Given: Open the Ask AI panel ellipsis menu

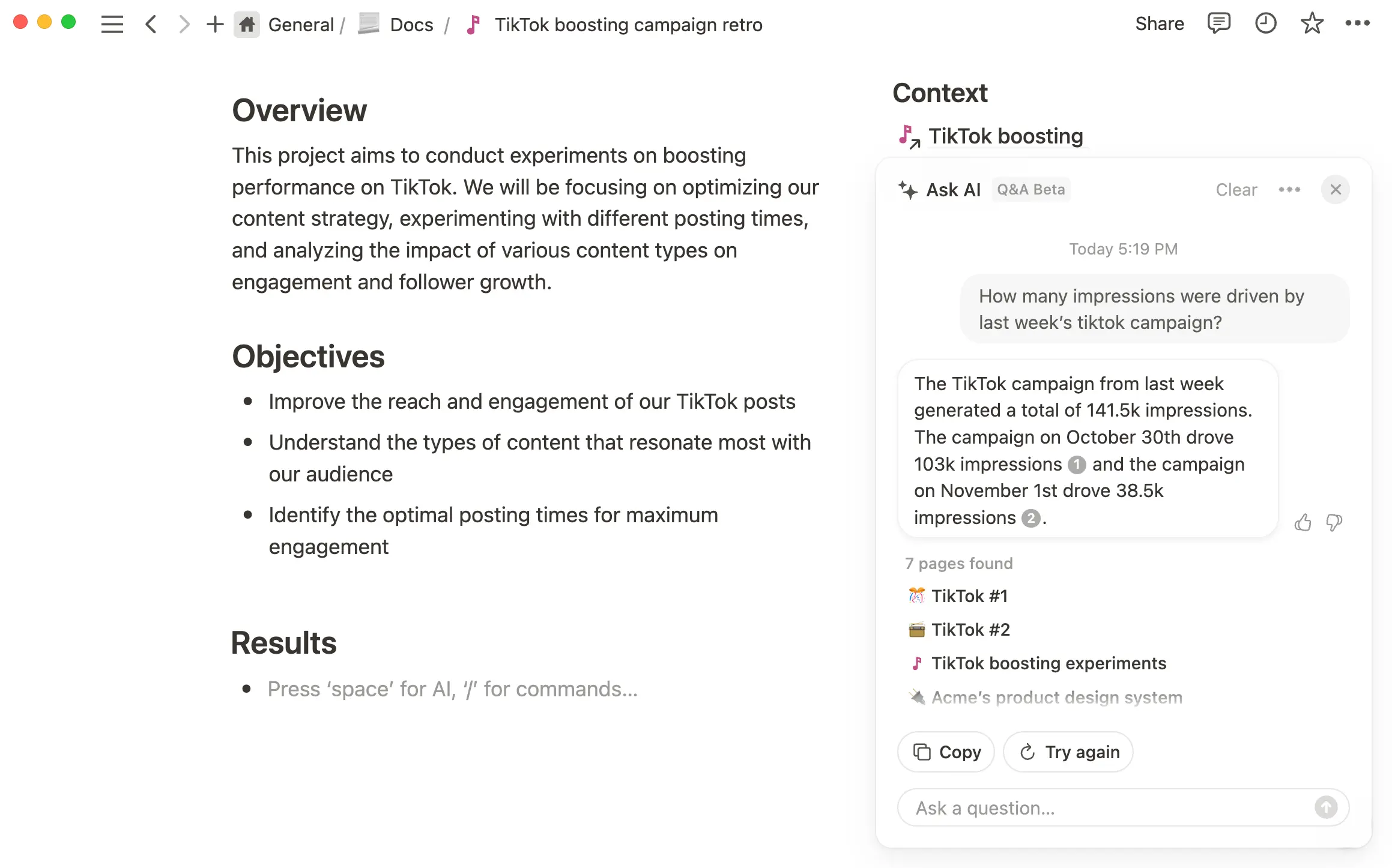Looking at the screenshot, I should pos(1290,189).
